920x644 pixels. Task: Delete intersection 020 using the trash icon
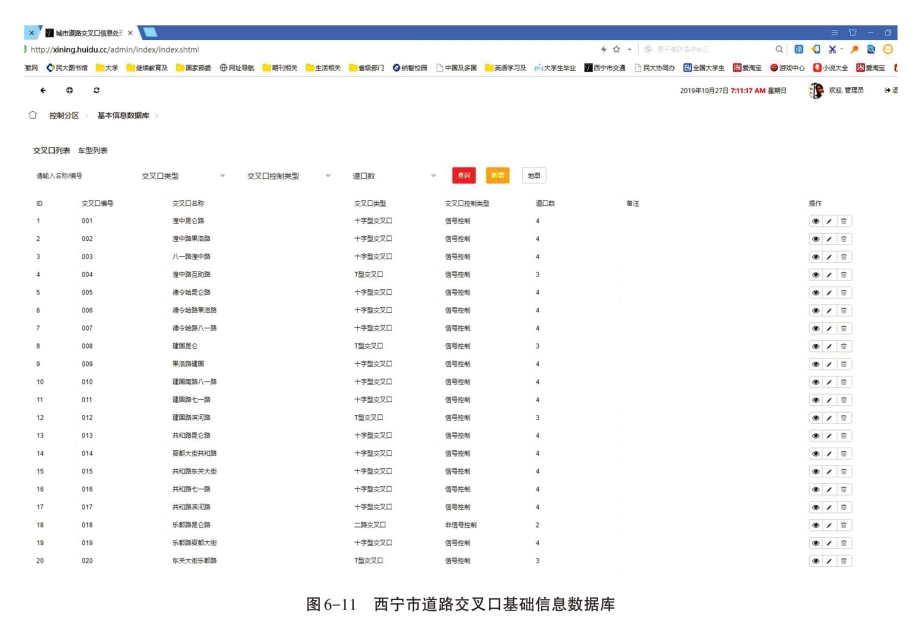844,561
